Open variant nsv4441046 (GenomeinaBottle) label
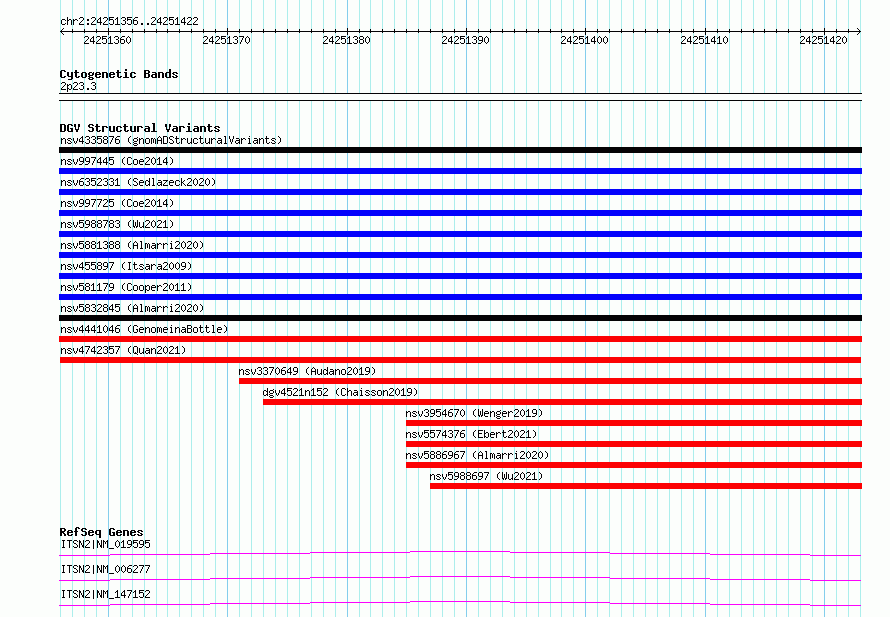Image resolution: width=890 pixels, height=617 pixels. click(x=144, y=329)
